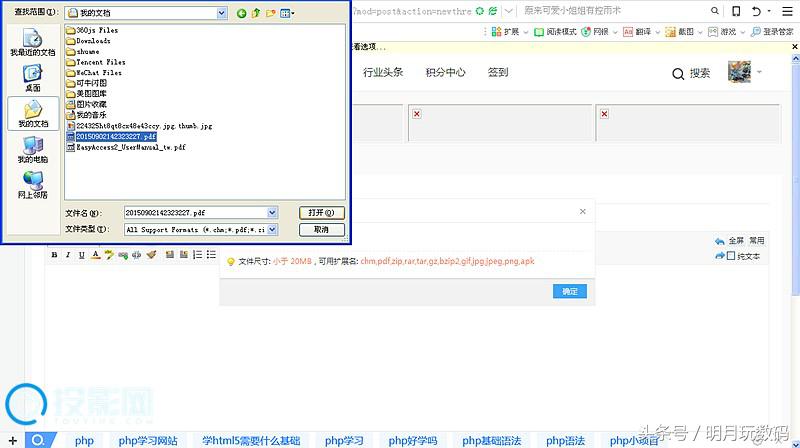
Task: Open the user avatar menu
Action: [x=739, y=72]
